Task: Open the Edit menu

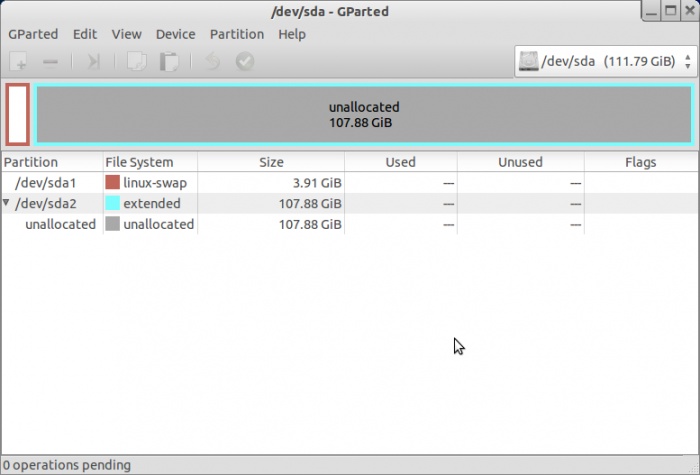Action: (x=85, y=34)
